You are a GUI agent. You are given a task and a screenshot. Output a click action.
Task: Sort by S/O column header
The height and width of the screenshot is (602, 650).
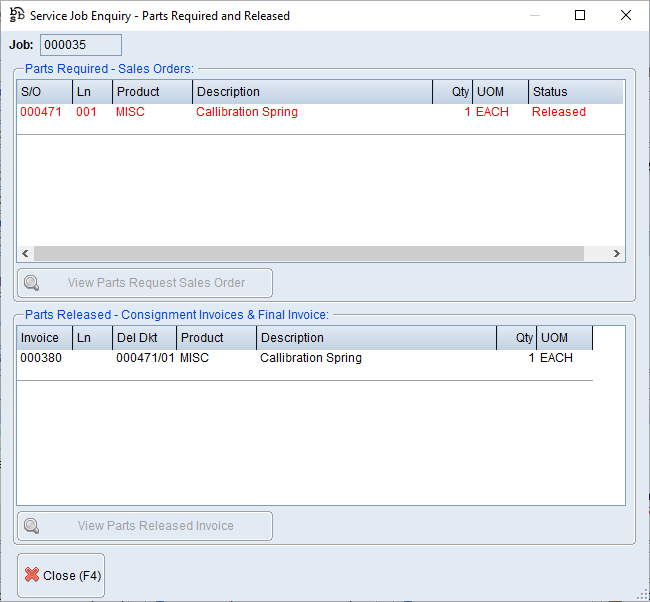tap(44, 92)
